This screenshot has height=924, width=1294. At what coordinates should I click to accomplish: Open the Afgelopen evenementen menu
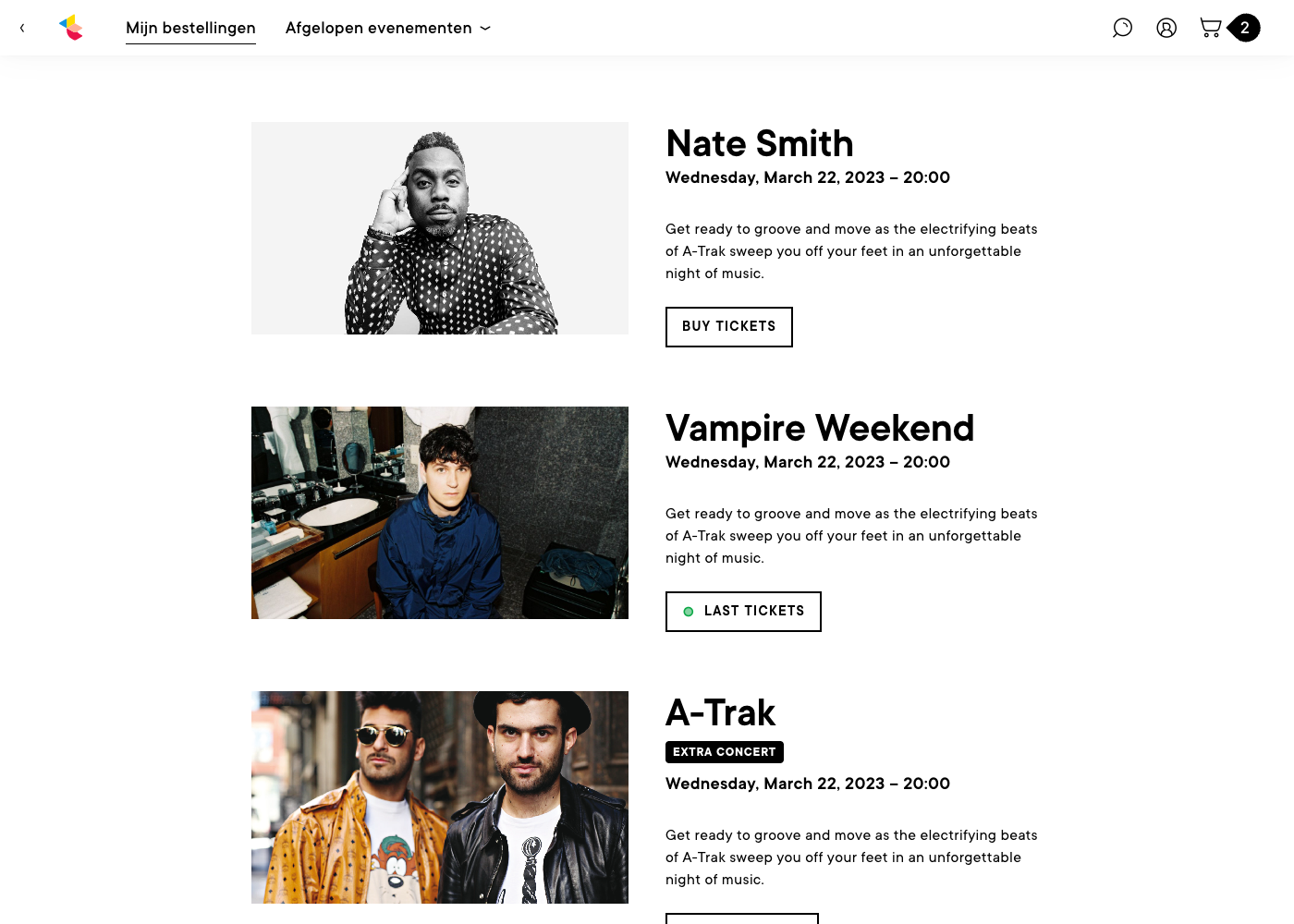pos(378,28)
